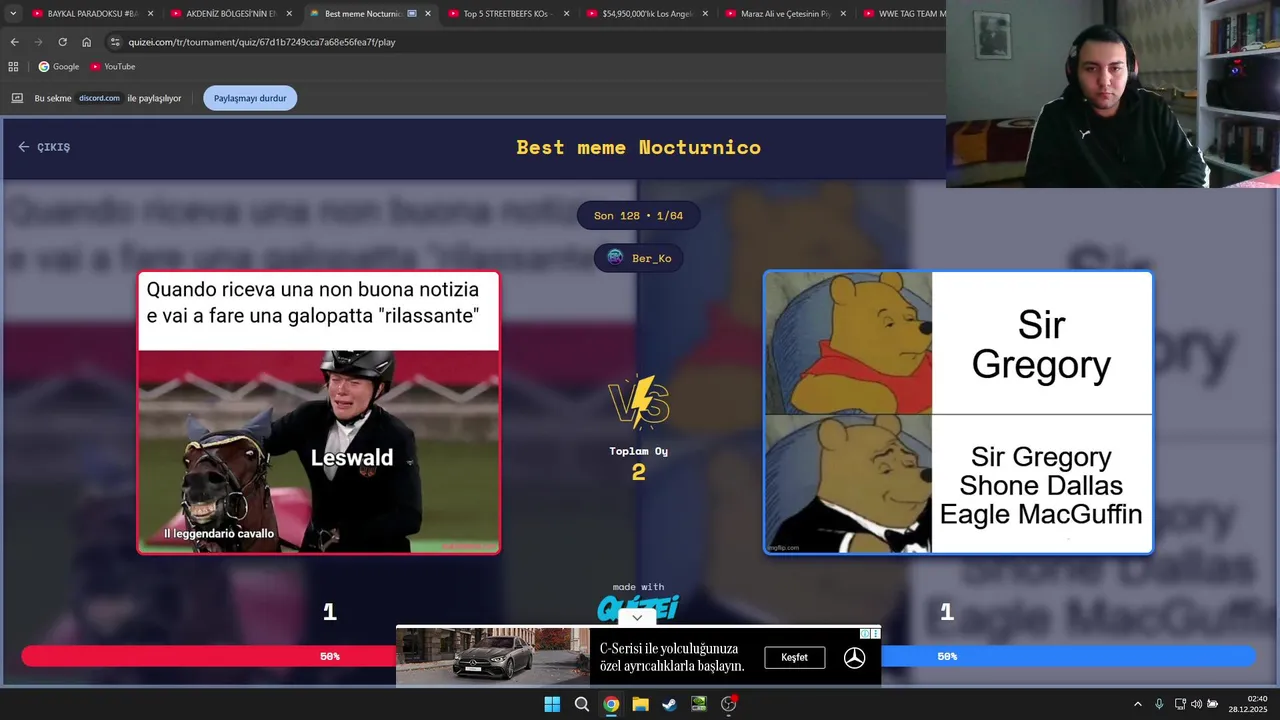Screen dimensions: 1280x720
Task: Click ÇIKIŞ to exit the quiz
Action: point(44,147)
